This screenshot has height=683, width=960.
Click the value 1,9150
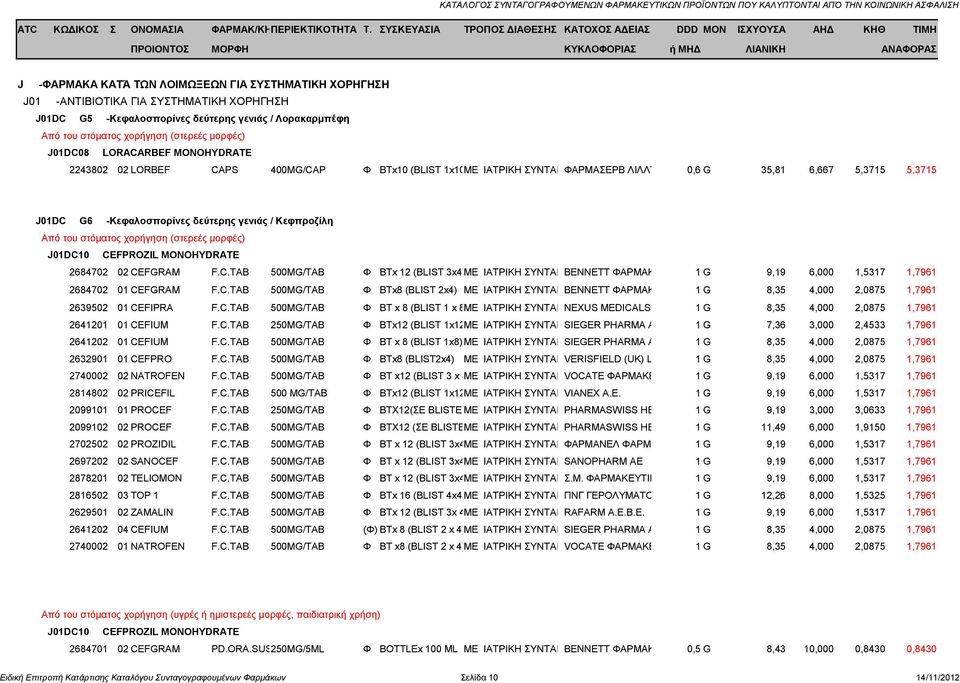click(870, 427)
